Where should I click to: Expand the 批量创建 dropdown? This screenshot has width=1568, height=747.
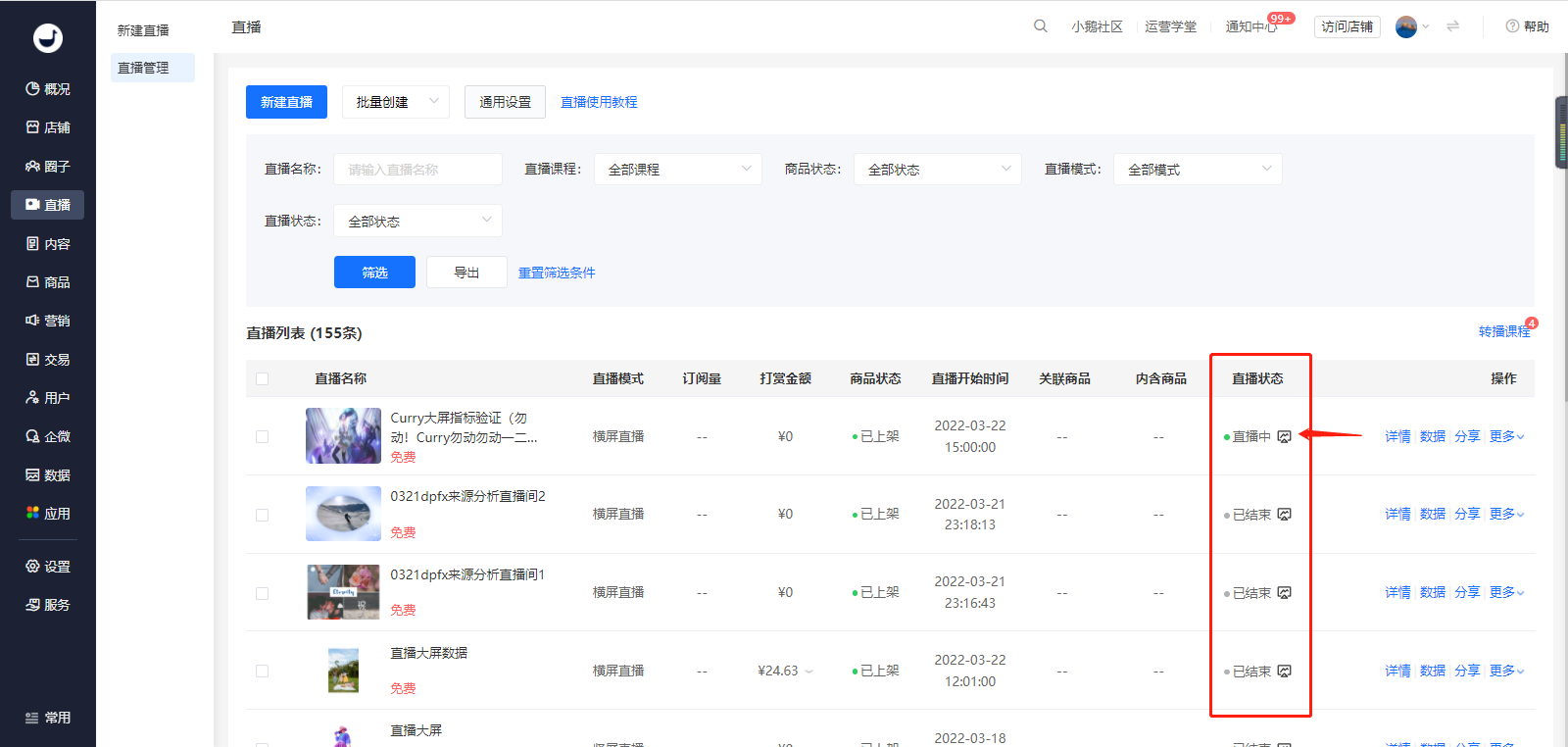tap(396, 102)
